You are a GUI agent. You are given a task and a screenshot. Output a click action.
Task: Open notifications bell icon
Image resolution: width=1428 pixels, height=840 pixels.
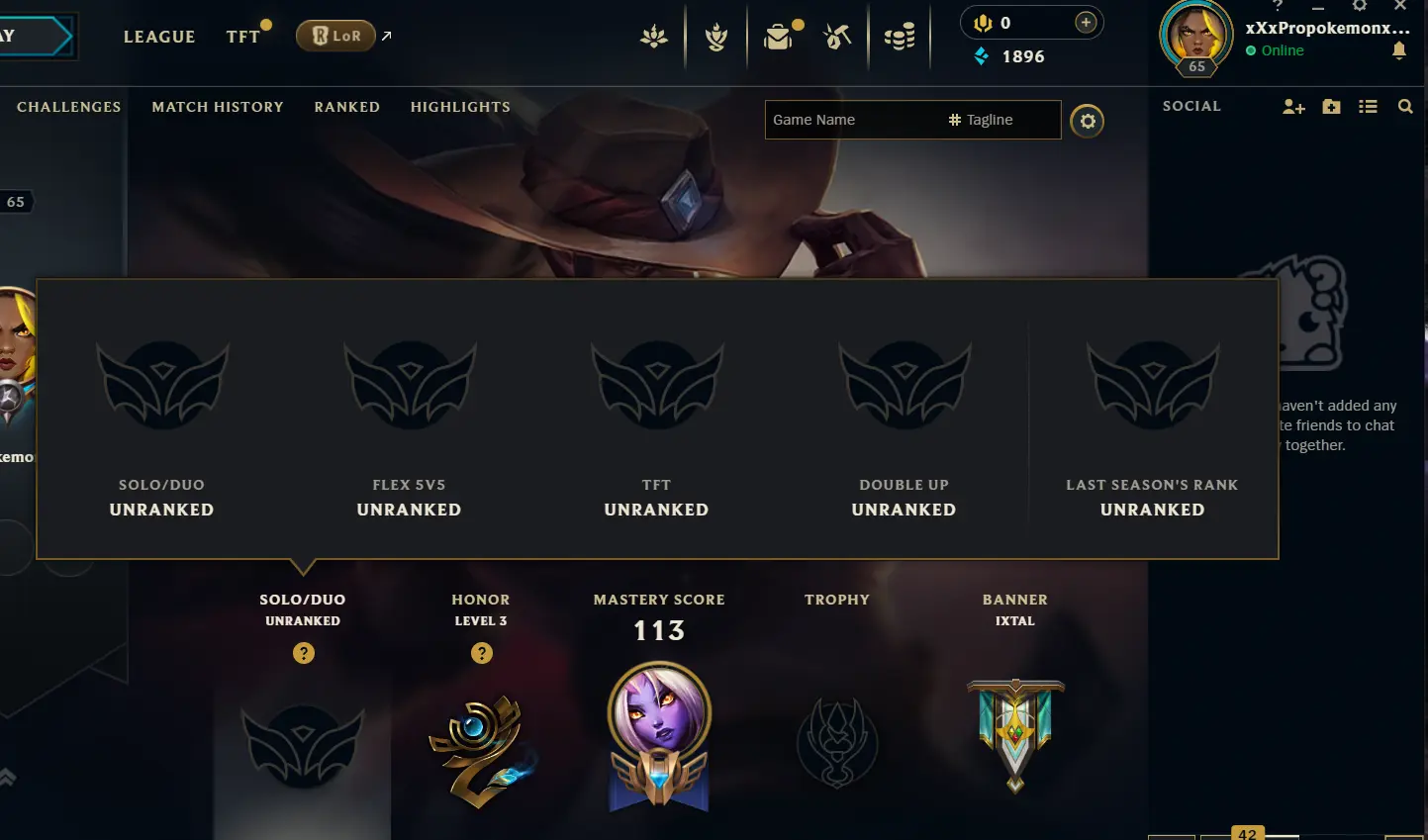1399,50
